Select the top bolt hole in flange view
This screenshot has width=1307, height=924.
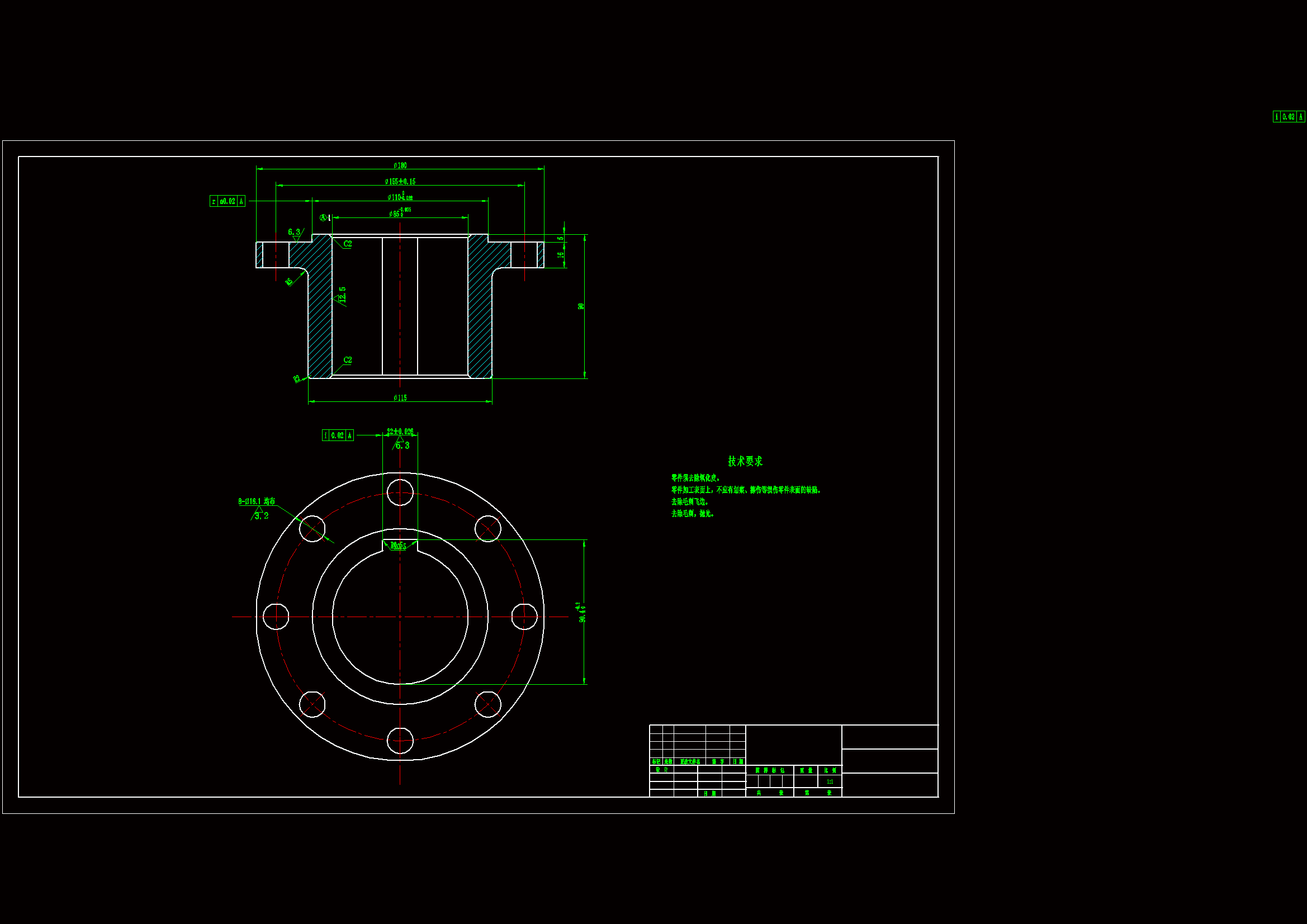[x=400, y=492]
